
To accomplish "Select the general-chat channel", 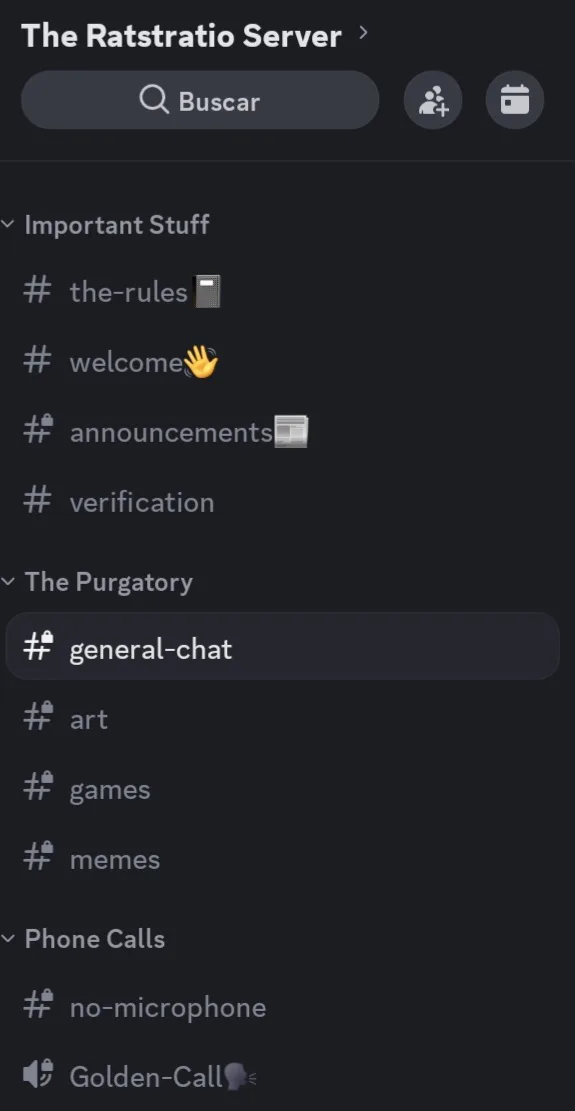I will pos(283,647).
